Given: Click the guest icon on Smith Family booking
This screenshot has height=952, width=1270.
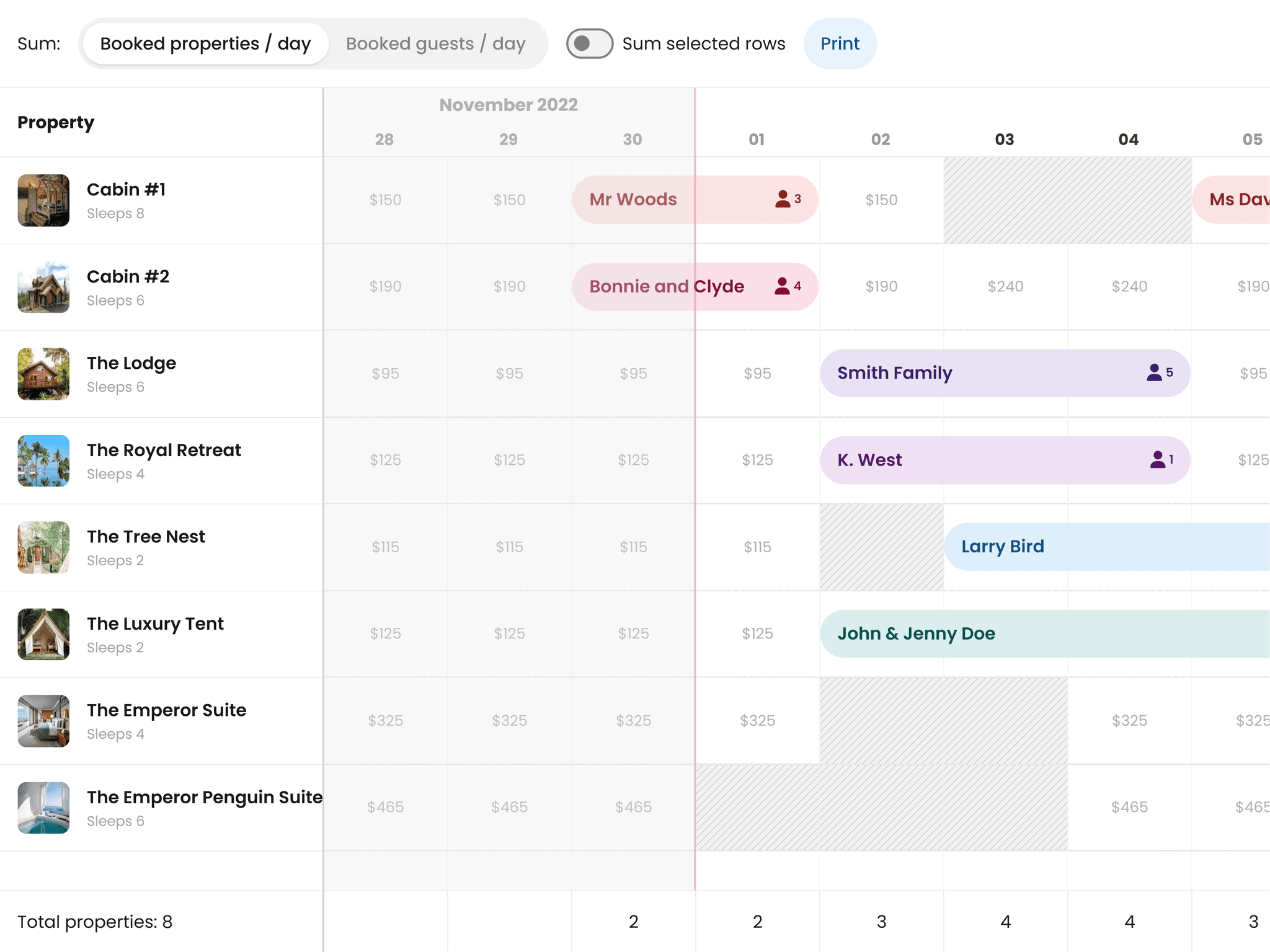Looking at the screenshot, I should [x=1153, y=372].
